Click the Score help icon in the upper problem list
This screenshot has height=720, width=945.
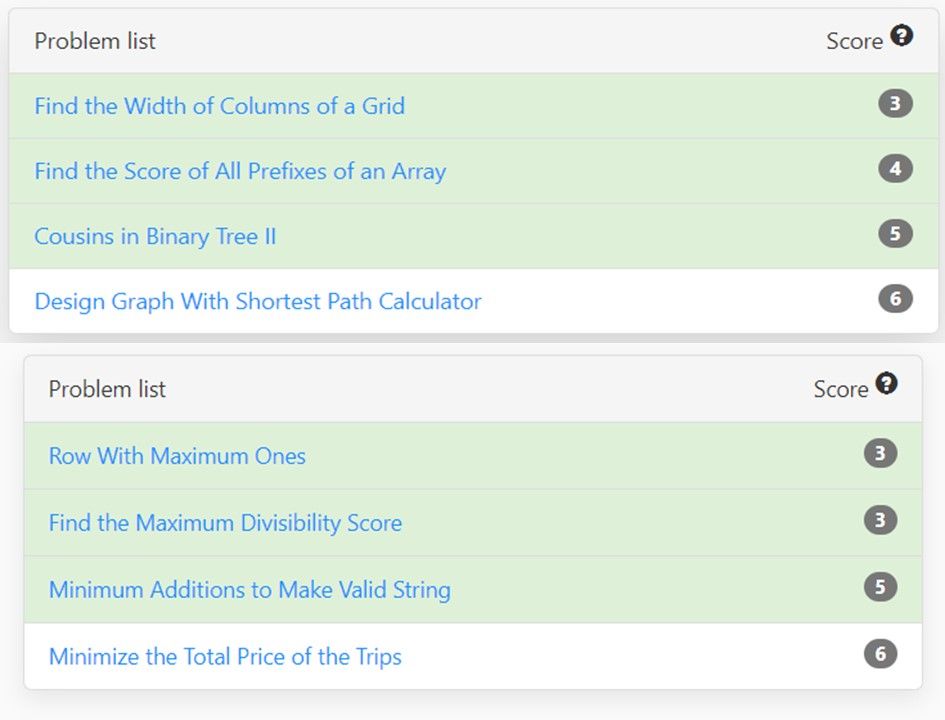(x=902, y=36)
